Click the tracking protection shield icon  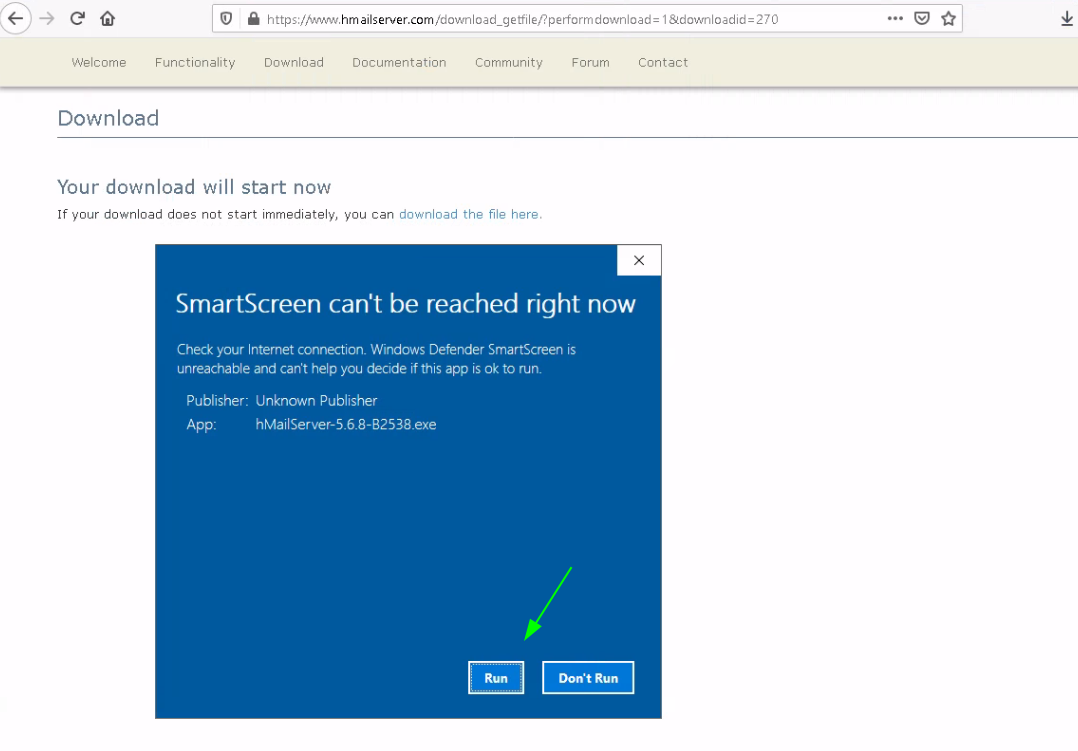226,19
